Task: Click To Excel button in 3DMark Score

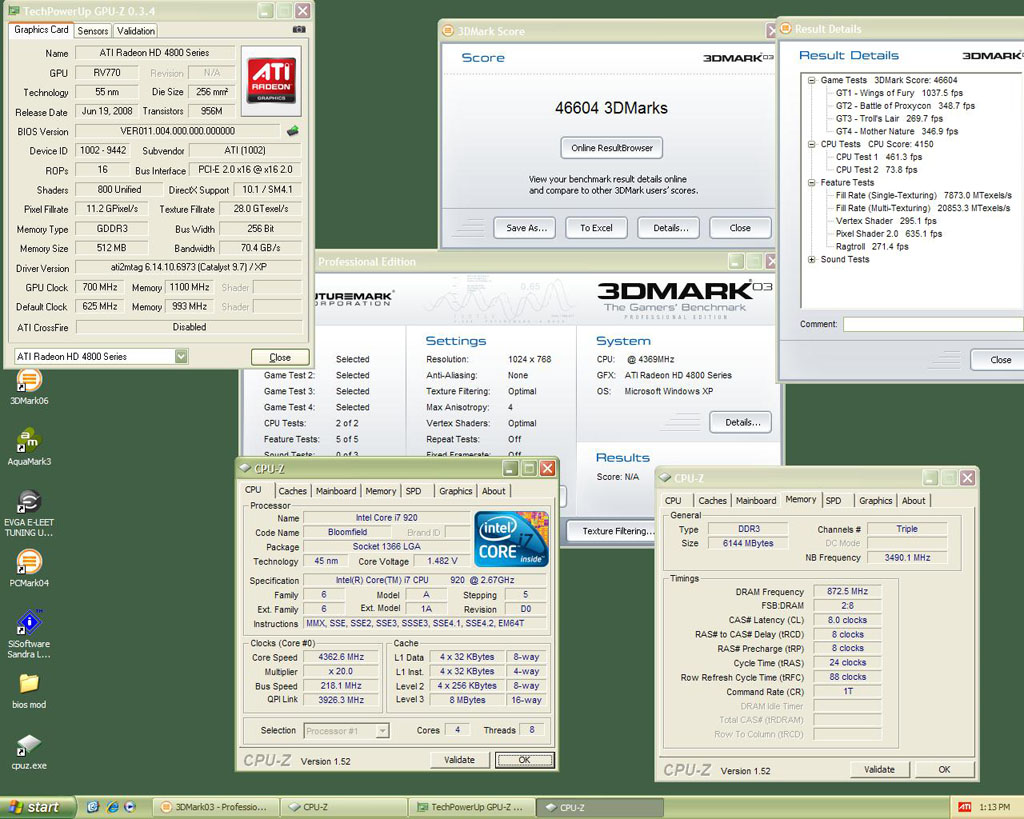Action: pos(596,228)
